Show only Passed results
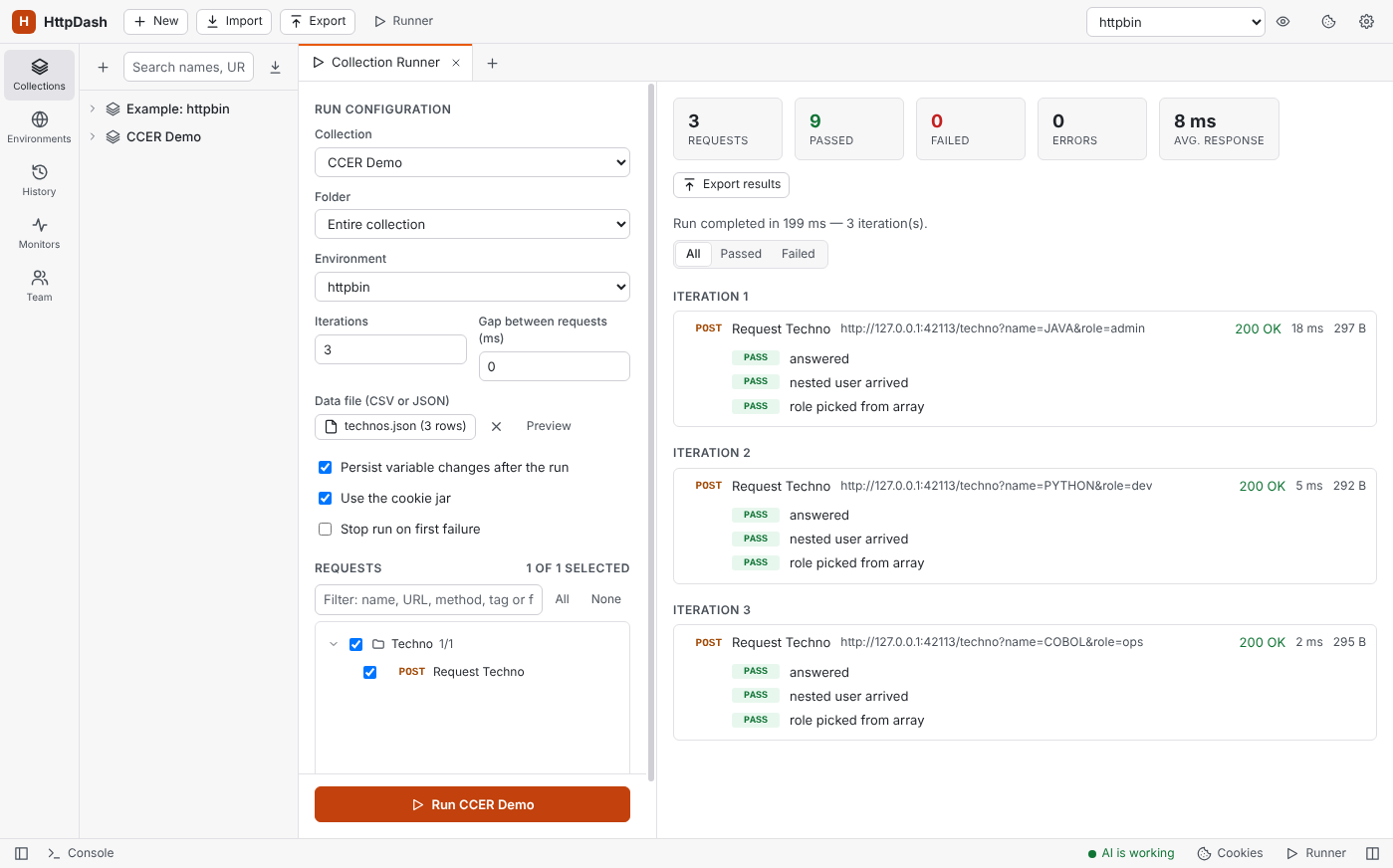Image resolution: width=1393 pixels, height=868 pixels. click(741, 254)
